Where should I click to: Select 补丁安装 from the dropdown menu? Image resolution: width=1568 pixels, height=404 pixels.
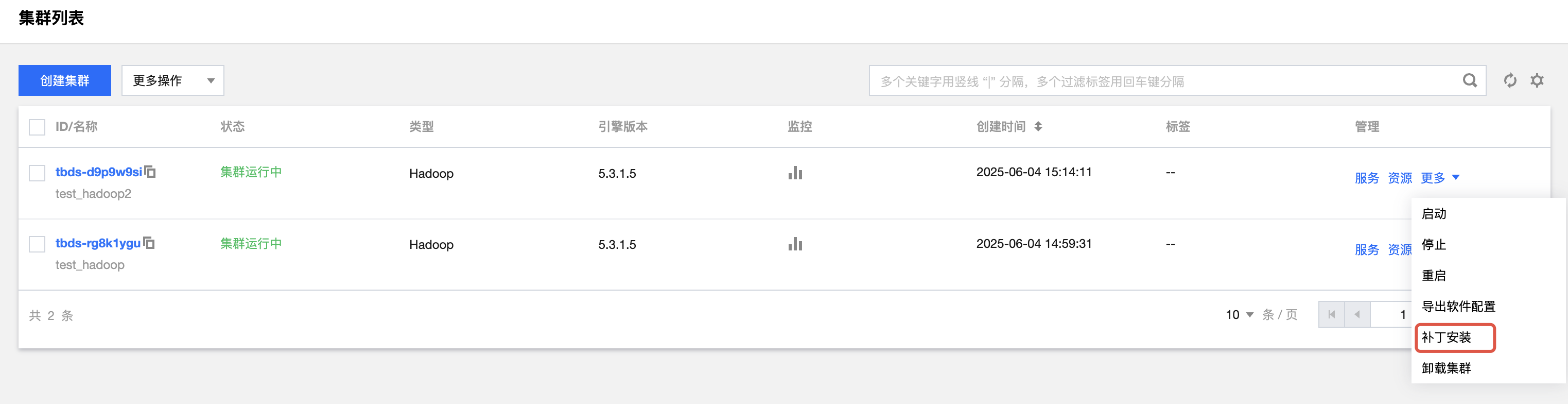1447,337
